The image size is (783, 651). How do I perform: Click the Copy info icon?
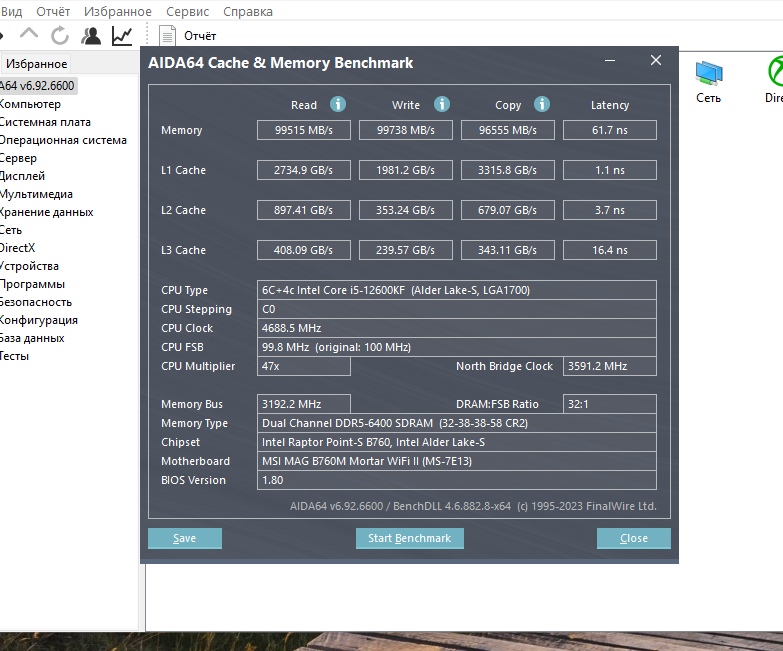click(x=542, y=104)
